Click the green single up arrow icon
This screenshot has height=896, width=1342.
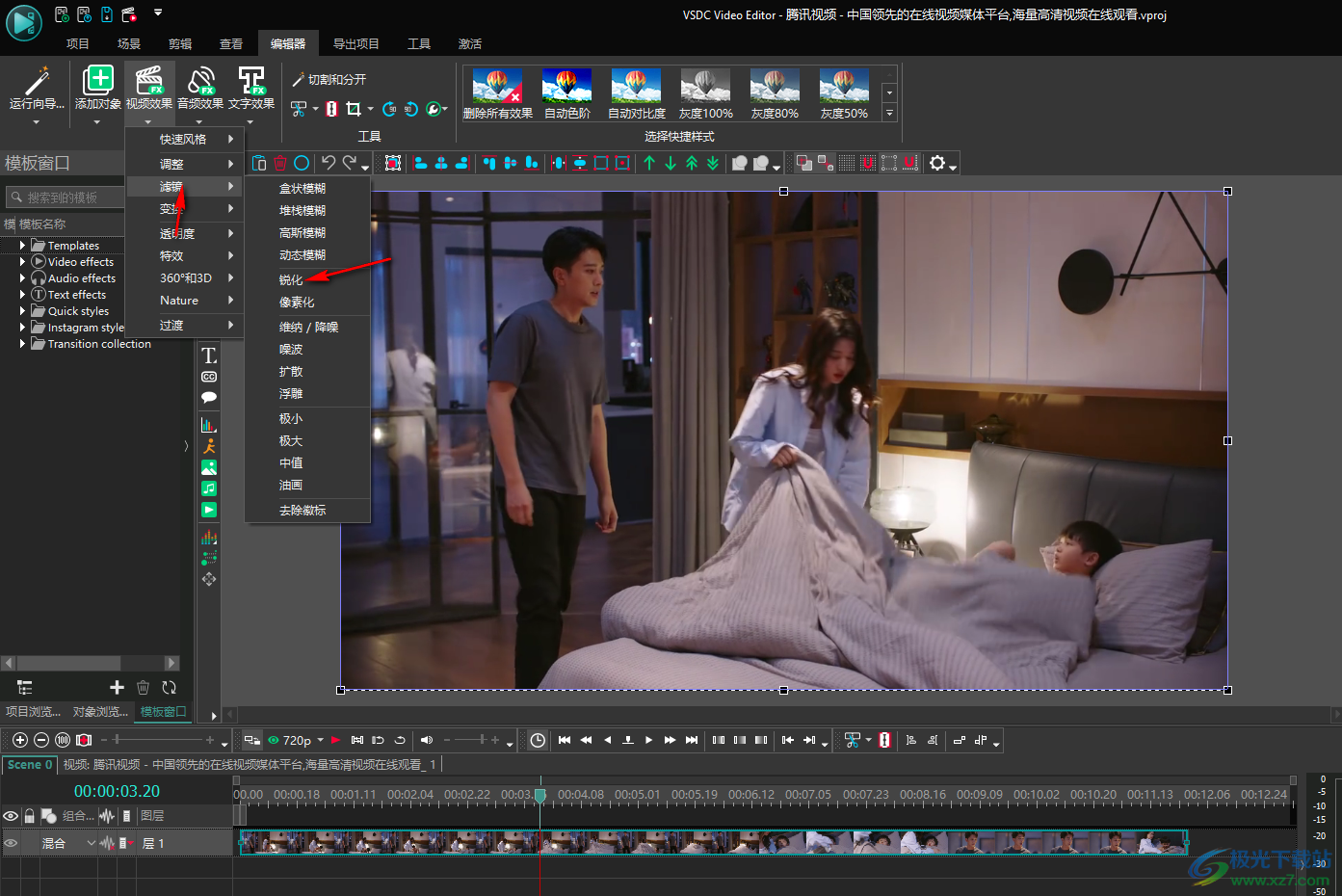coord(649,163)
